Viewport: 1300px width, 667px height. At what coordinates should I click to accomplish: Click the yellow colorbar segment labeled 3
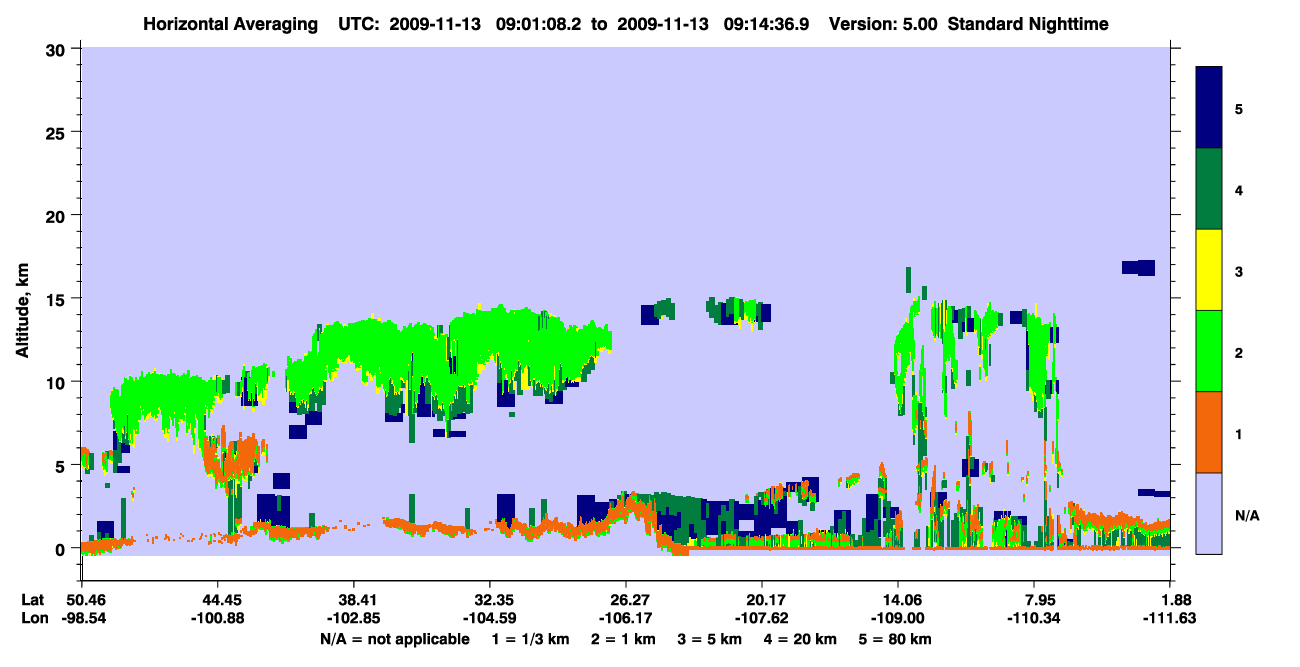click(x=1209, y=270)
